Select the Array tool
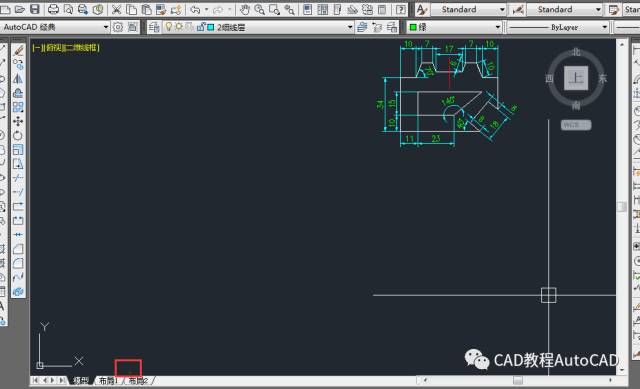 tap(18, 107)
